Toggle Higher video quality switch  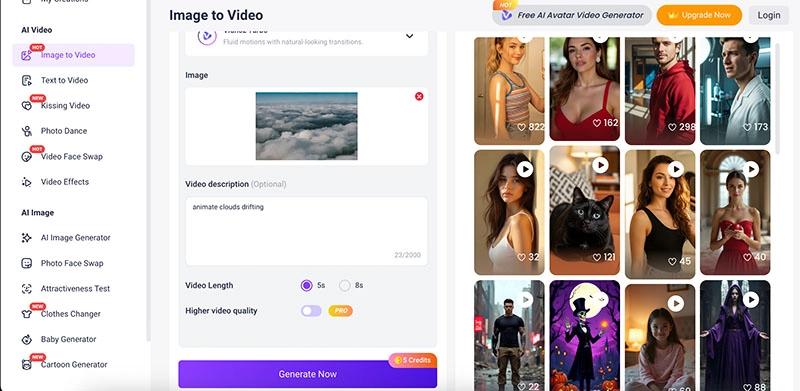pos(311,311)
